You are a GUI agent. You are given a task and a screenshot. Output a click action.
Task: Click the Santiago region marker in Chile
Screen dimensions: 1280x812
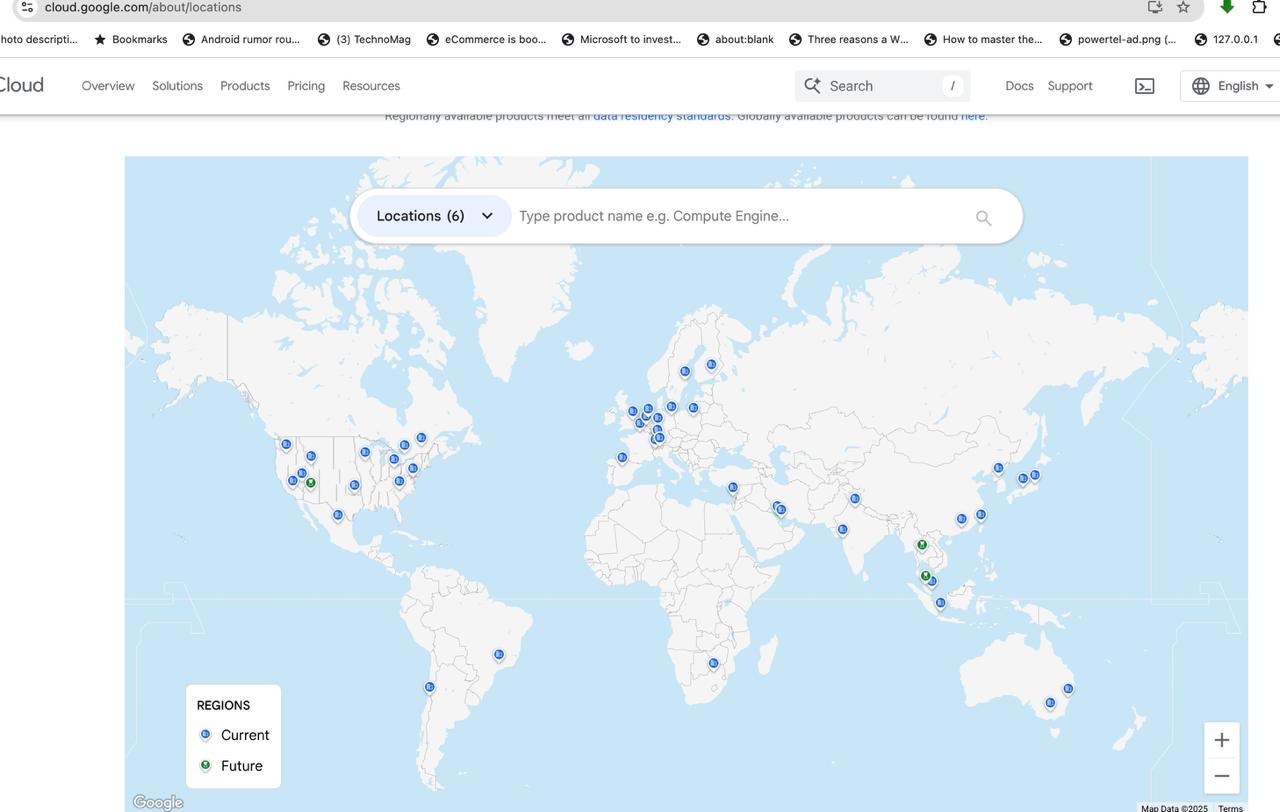click(x=429, y=687)
